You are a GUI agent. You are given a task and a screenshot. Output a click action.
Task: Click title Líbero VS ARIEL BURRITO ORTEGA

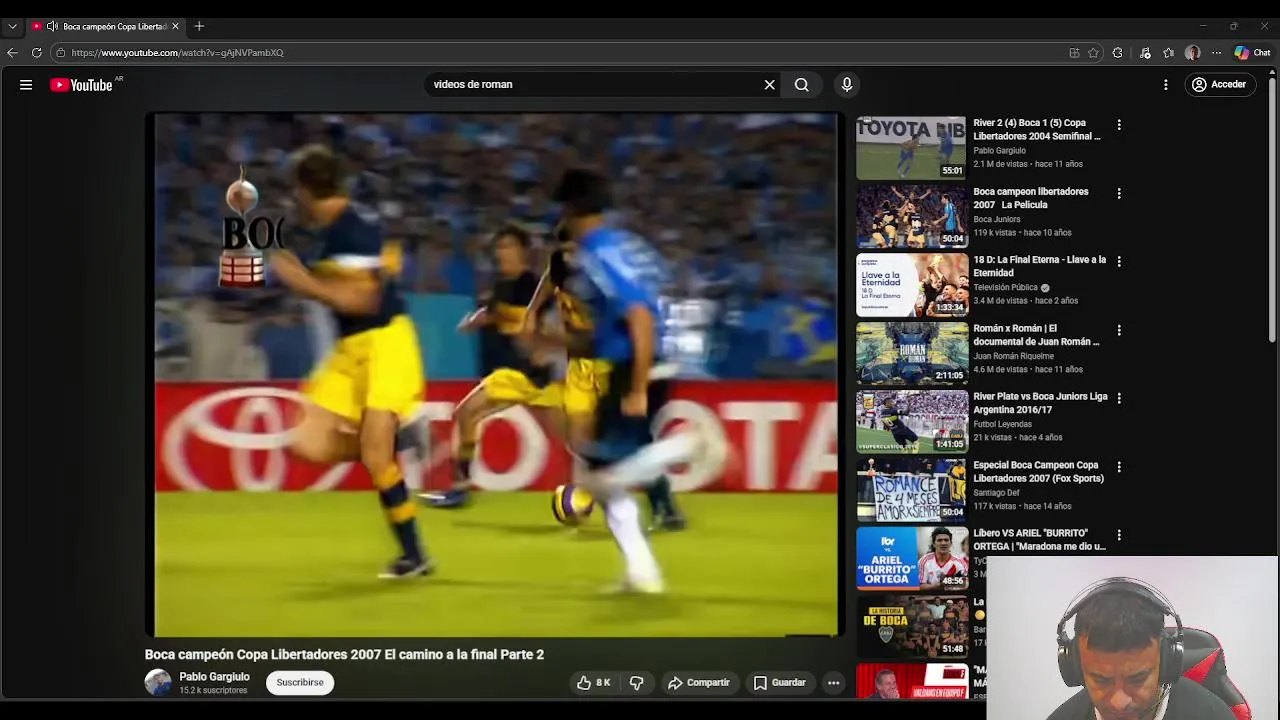(1039, 540)
